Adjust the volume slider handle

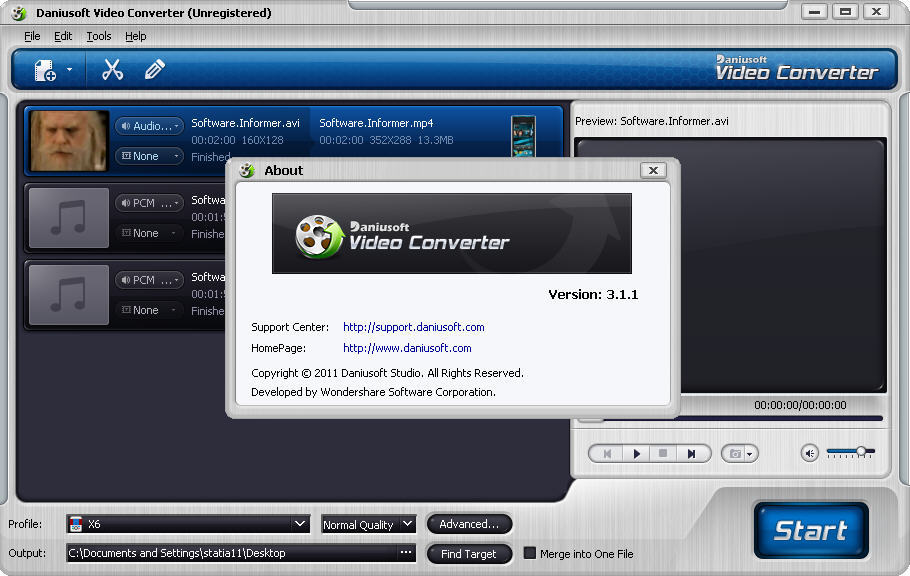tap(861, 451)
